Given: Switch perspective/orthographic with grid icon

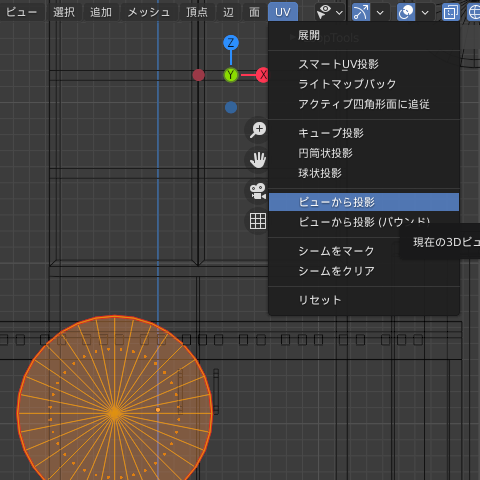Looking at the screenshot, I should [x=258, y=221].
